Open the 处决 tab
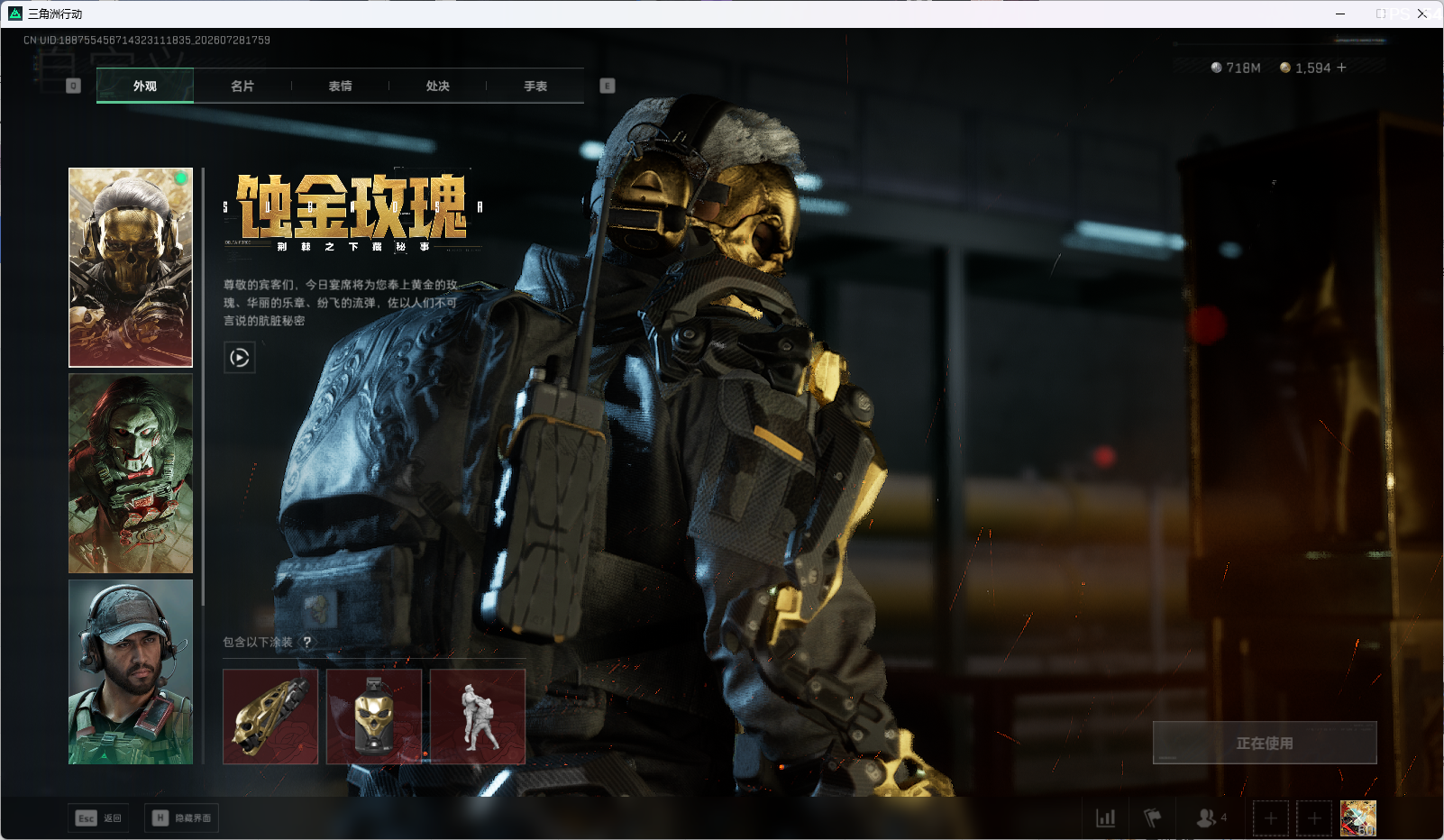Screen dimensions: 1444x840 pyautogui.click(x=438, y=86)
